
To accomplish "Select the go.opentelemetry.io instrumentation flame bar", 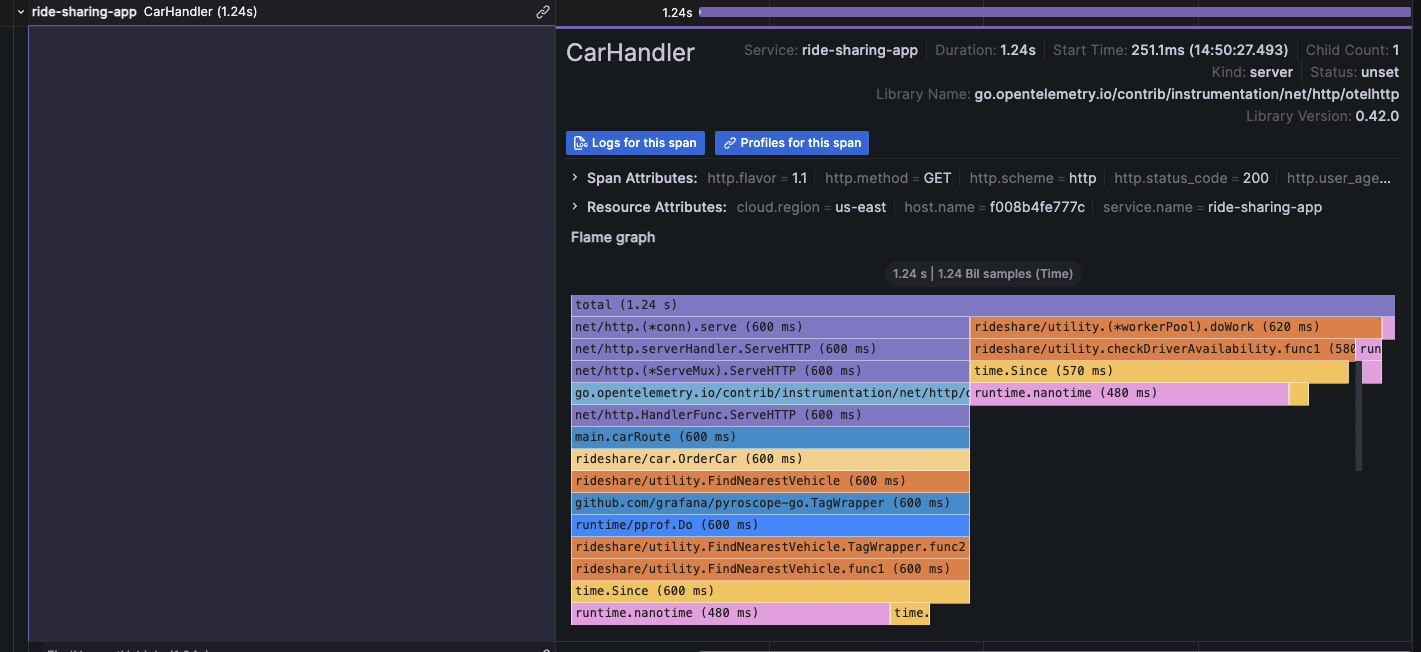I will coord(770,393).
